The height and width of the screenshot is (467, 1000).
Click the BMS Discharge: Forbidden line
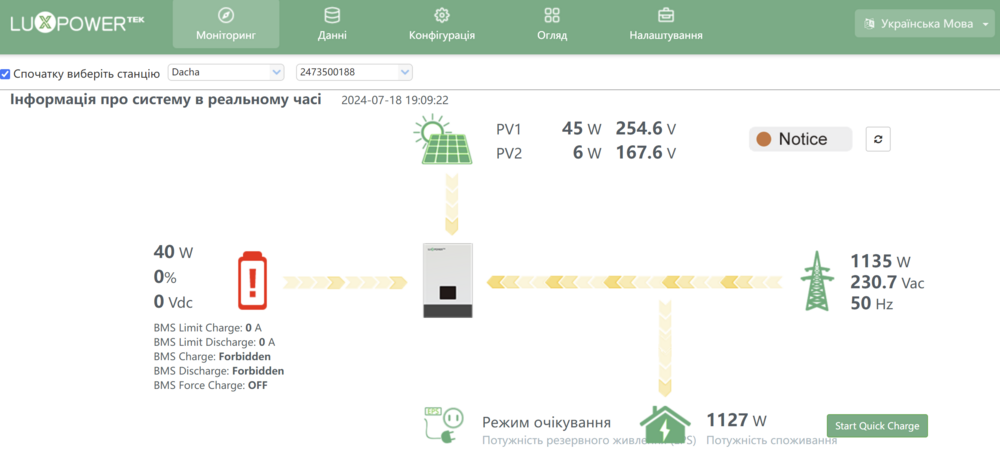(219, 371)
